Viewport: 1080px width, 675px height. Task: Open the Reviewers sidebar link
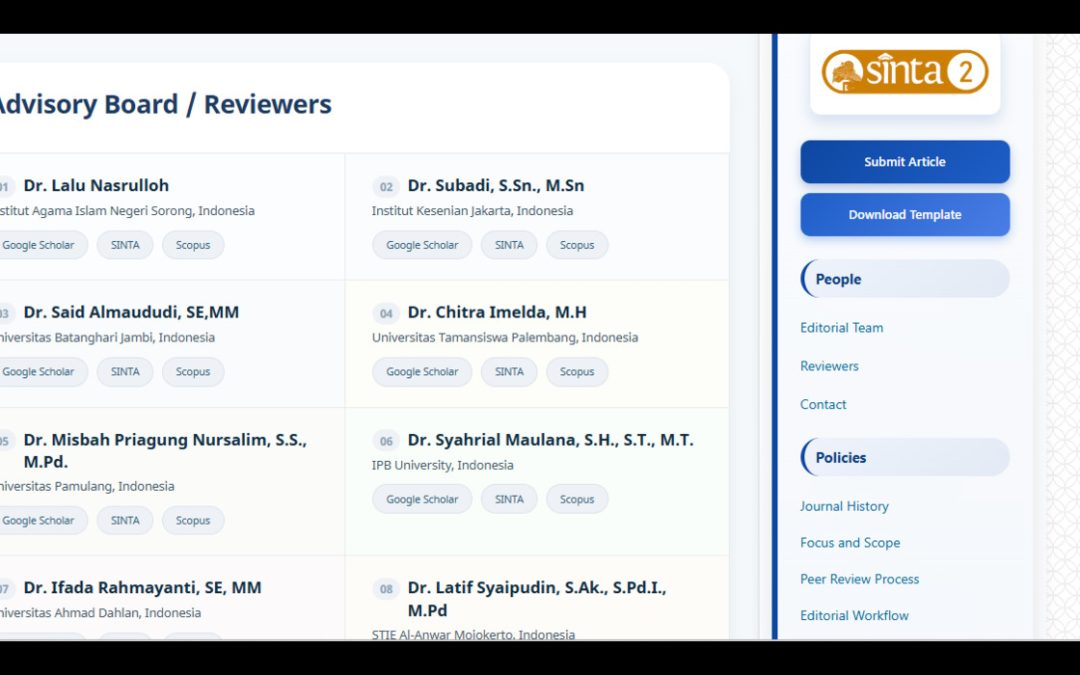pyautogui.click(x=829, y=366)
